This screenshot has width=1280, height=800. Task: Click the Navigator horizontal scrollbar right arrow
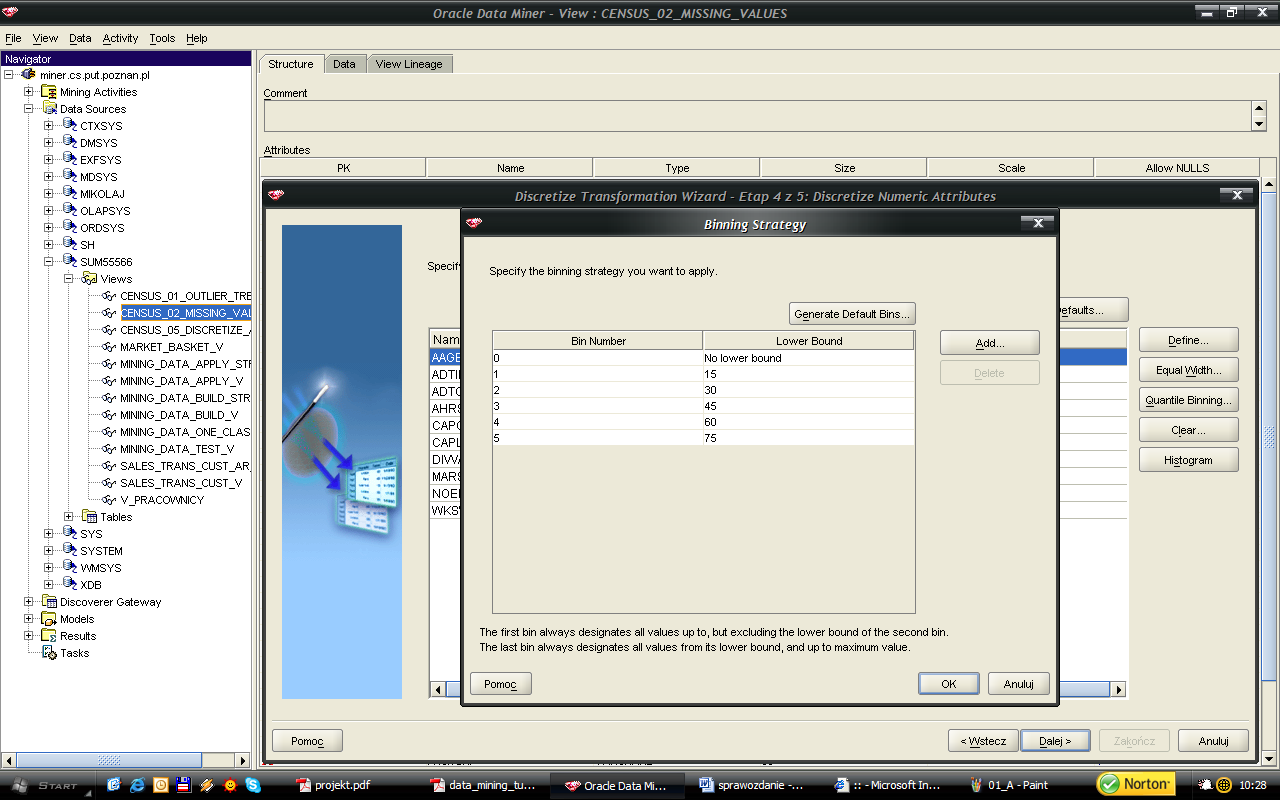(x=241, y=760)
